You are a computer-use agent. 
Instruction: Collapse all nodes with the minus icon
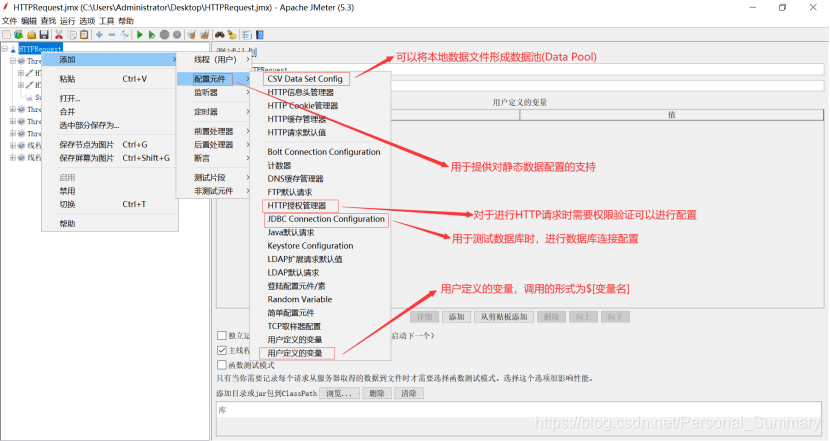pyautogui.click(x=112, y=35)
